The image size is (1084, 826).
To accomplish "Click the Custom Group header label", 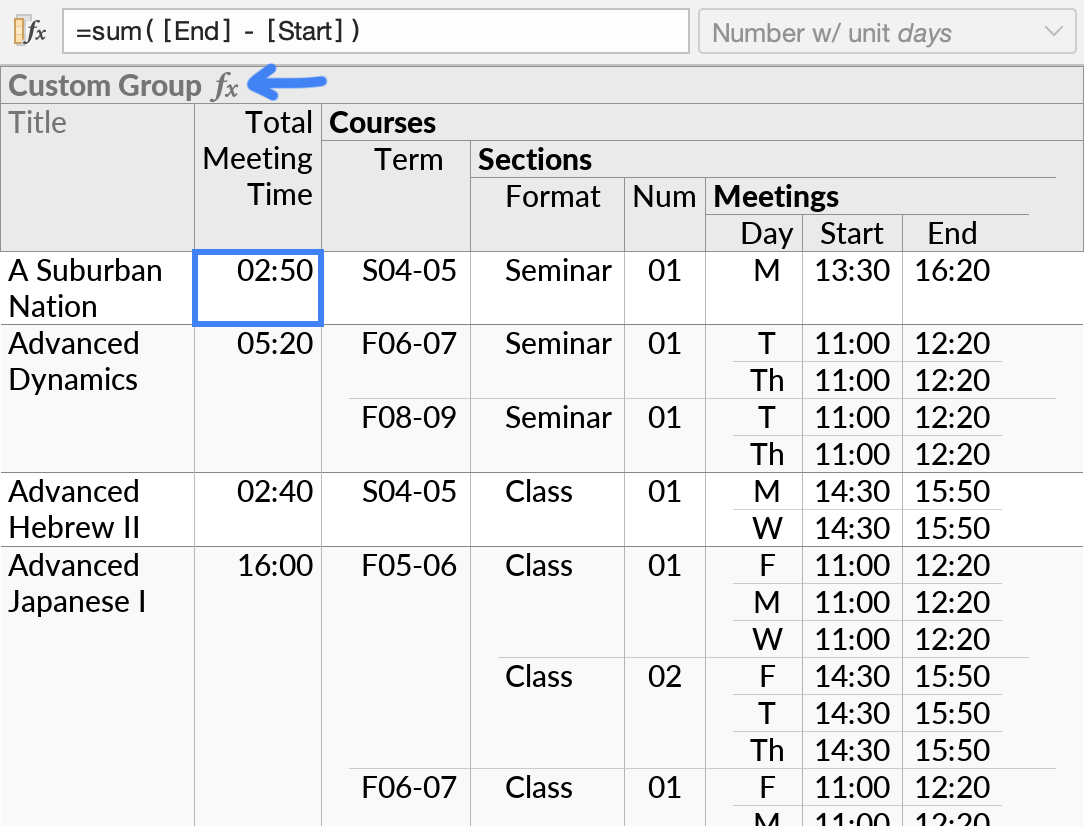I will [103, 86].
